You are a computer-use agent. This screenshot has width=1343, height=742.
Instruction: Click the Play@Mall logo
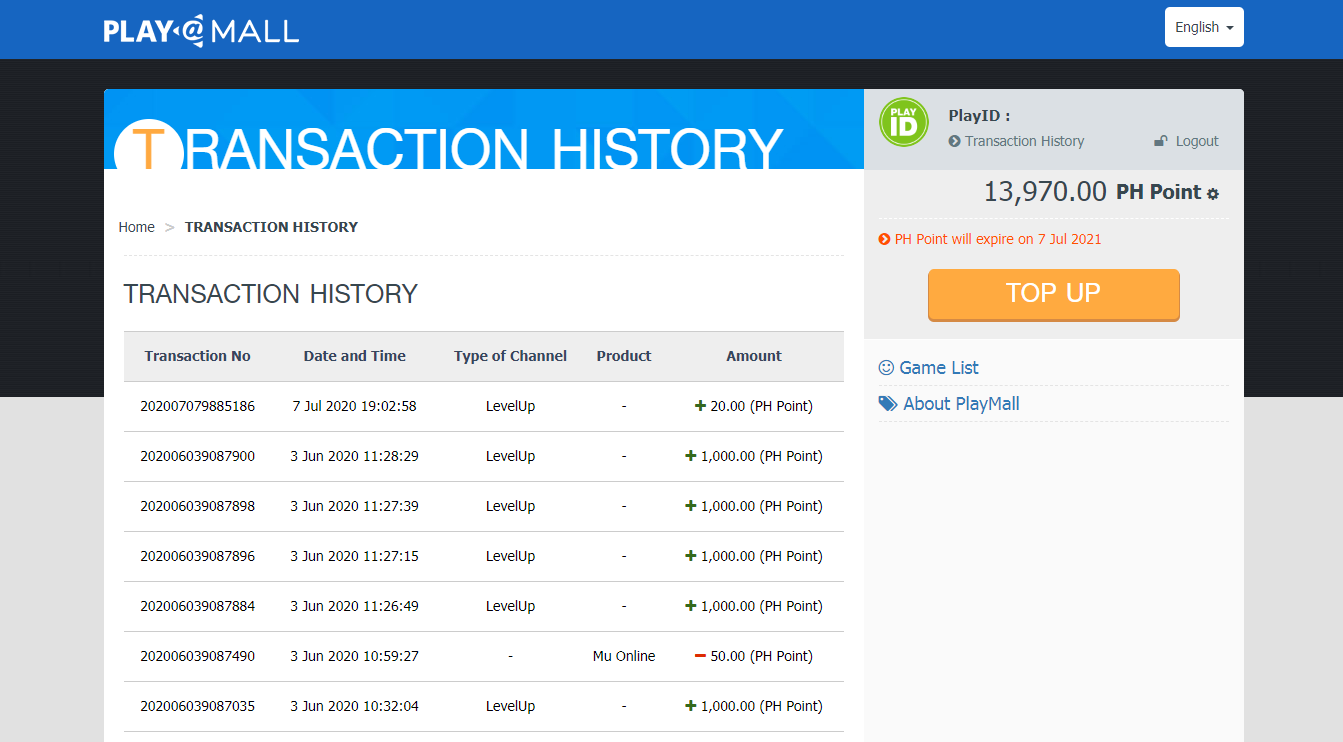[201, 30]
